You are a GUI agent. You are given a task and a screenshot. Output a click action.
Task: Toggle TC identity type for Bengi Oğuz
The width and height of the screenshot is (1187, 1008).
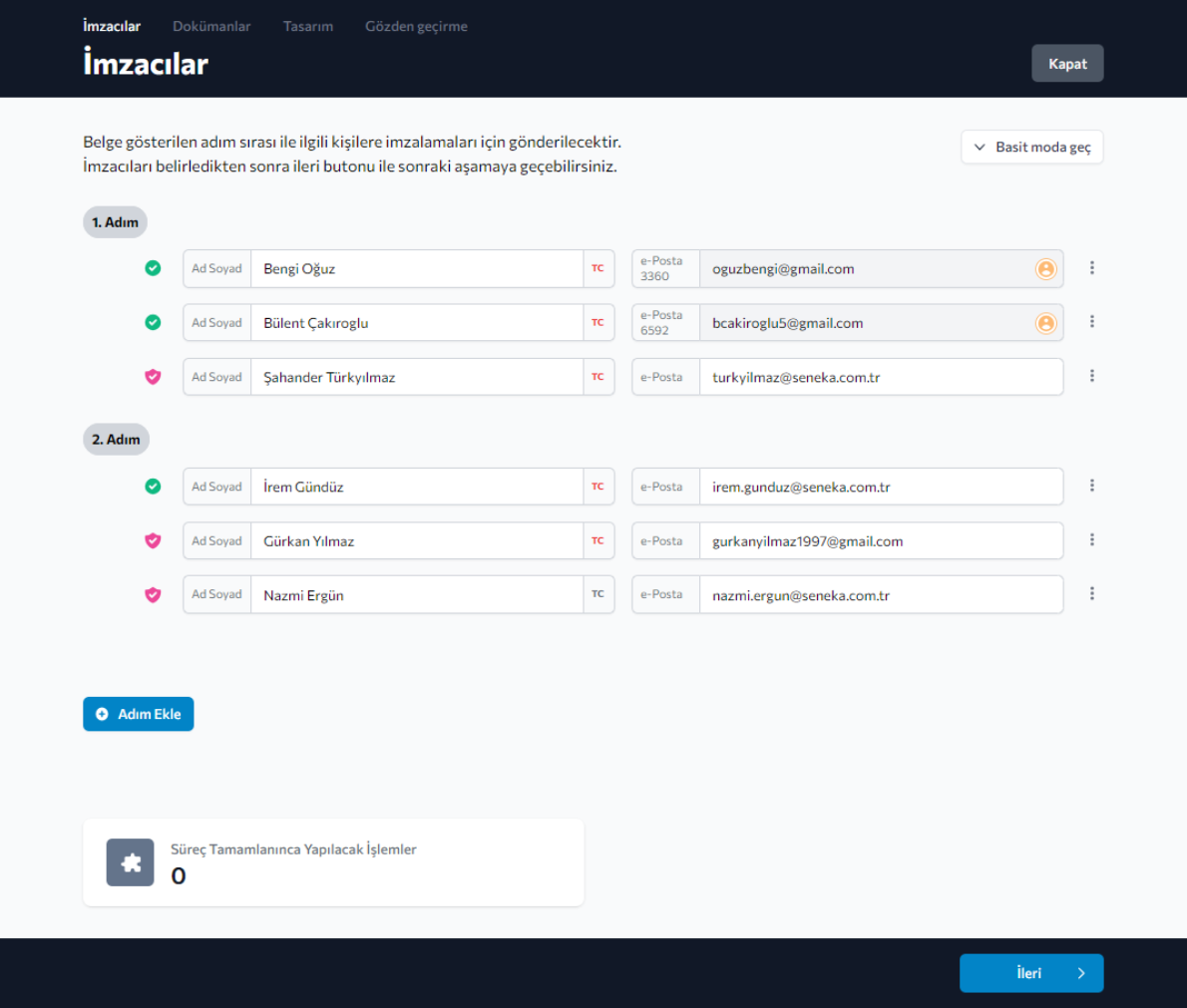[597, 268]
